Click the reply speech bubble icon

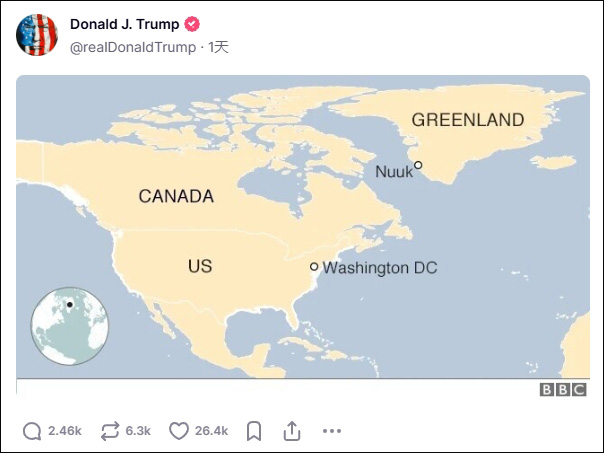click(32, 431)
